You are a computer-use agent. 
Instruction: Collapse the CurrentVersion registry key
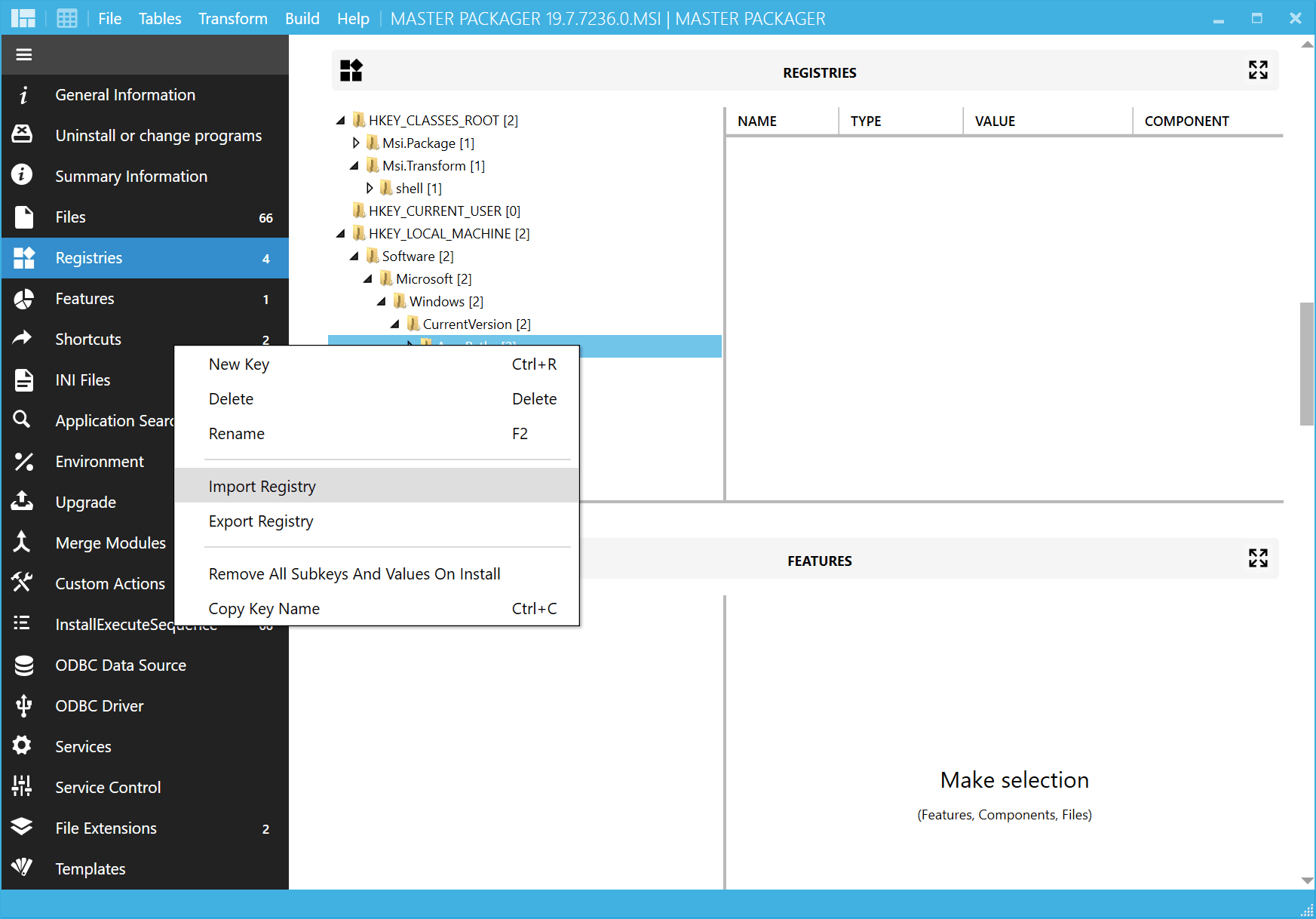(x=395, y=324)
